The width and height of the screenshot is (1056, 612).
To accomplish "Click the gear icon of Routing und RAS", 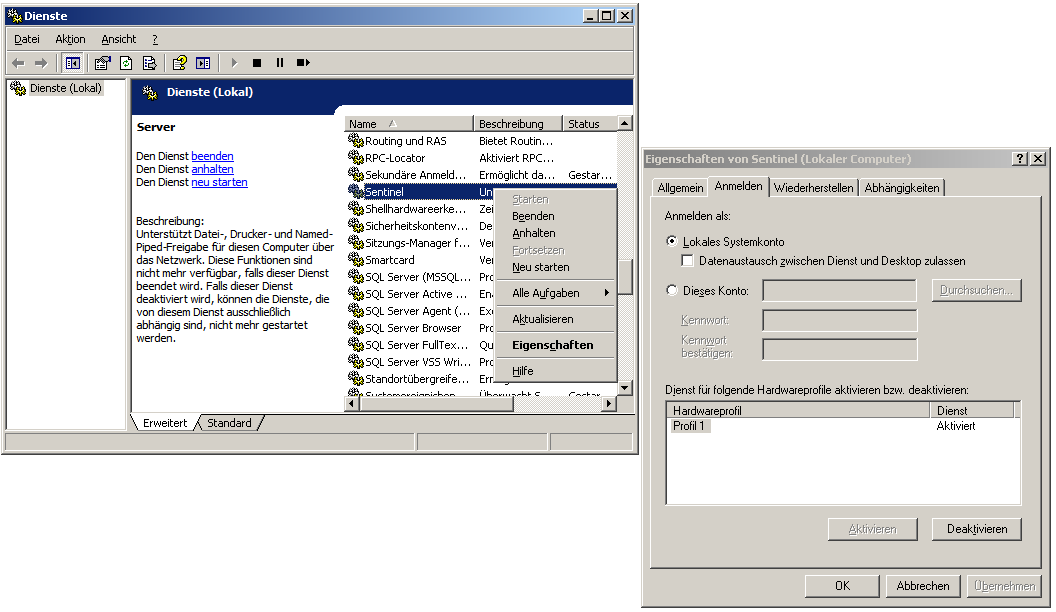I will point(356,141).
